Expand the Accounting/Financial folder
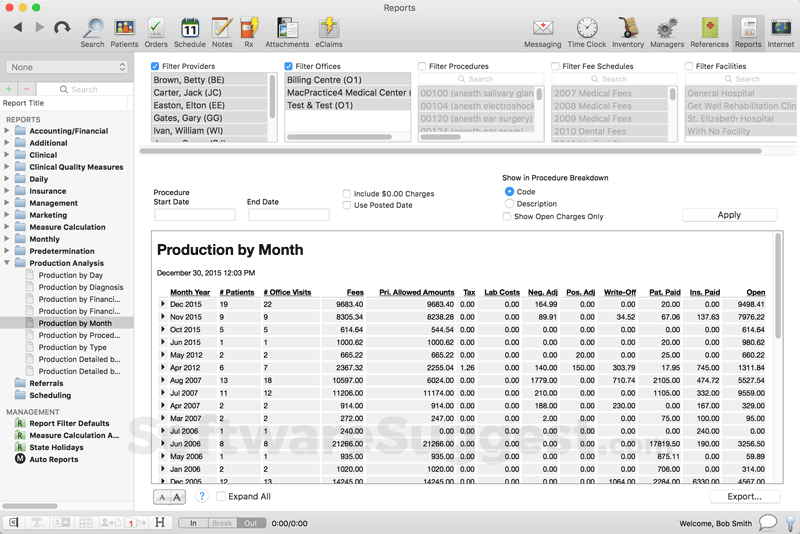The width and height of the screenshot is (800, 534). point(8,131)
